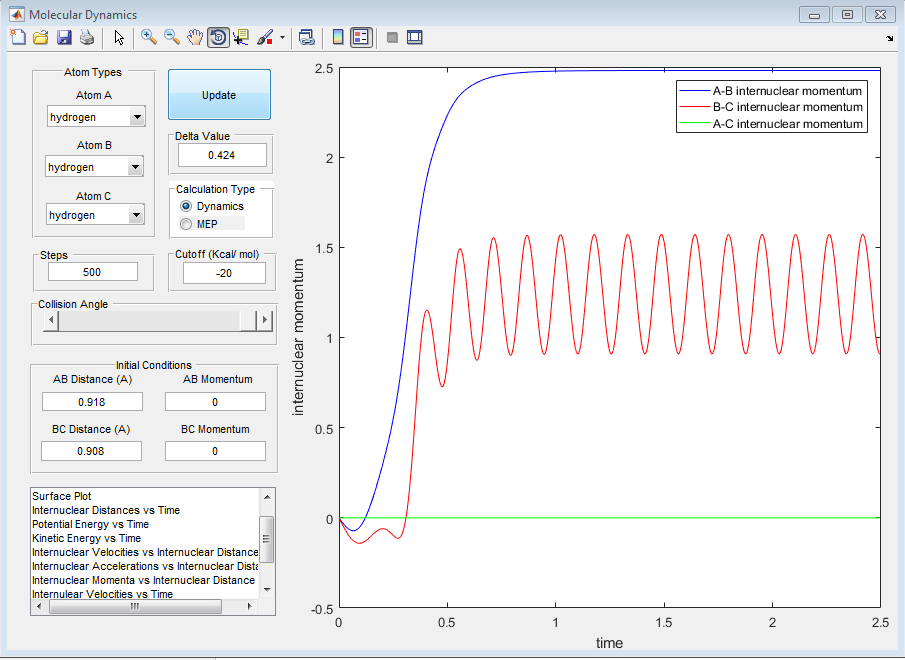This screenshot has height=660, width=905.
Task: Open file with folder icon
Action: click(41, 38)
